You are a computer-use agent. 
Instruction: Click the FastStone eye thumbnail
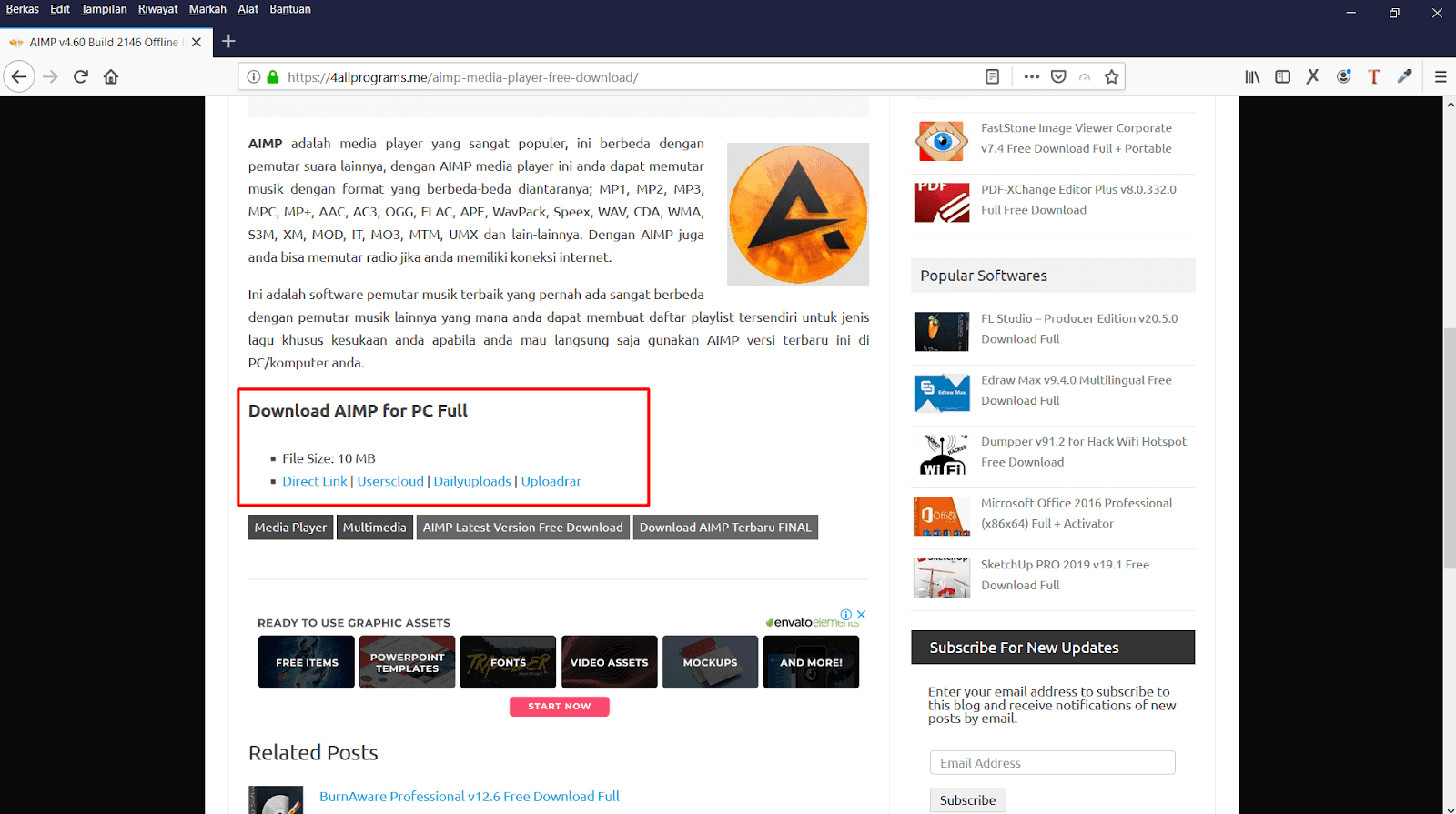tap(941, 141)
